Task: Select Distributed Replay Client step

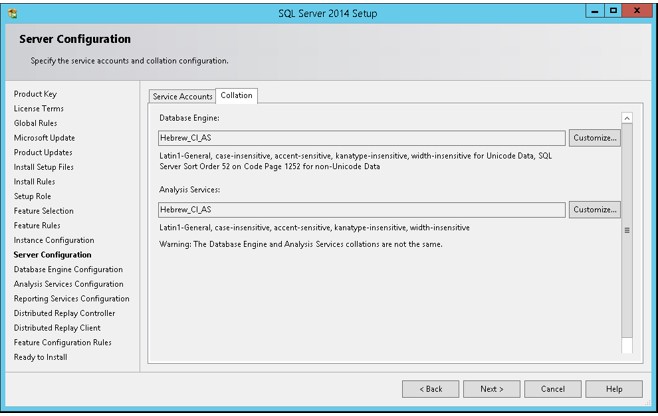Action: (57, 328)
